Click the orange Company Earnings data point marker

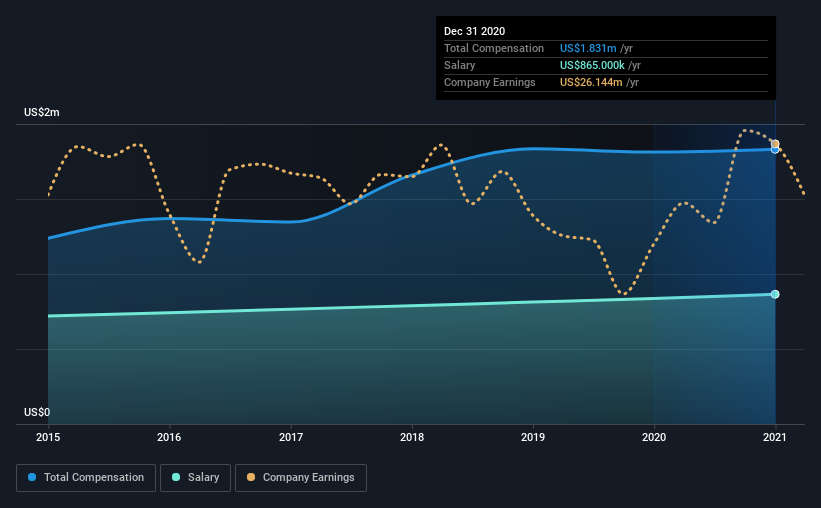(775, 143)
